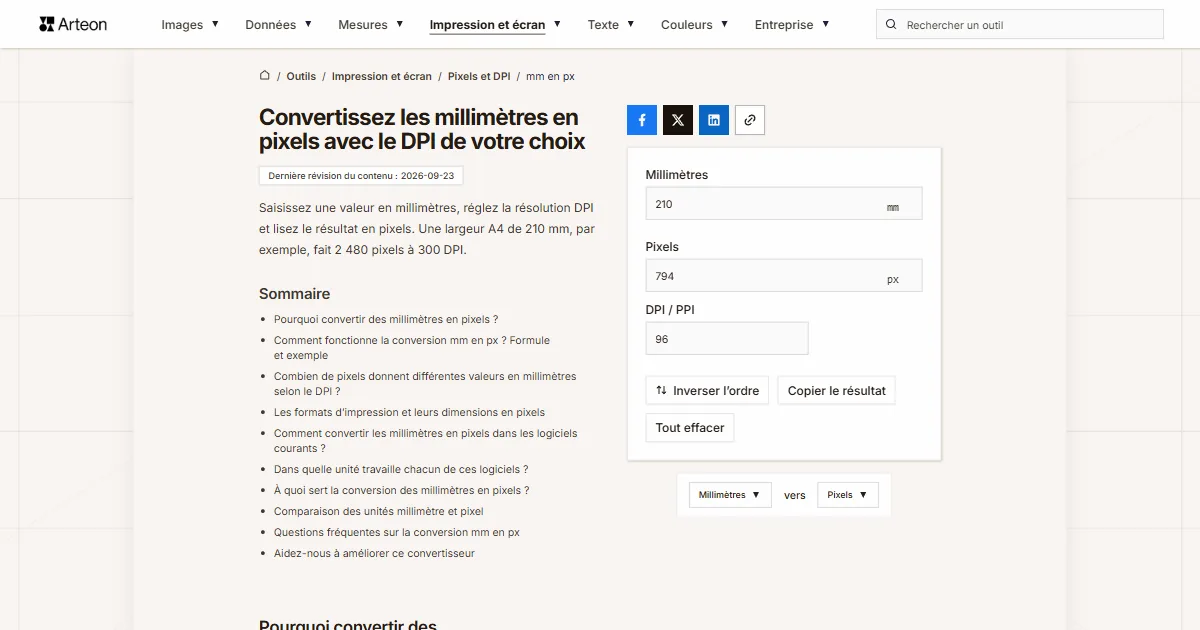Jump to Combien de pixels selon le DPI
Screen dimensions: 1200x630
(425, 384)
